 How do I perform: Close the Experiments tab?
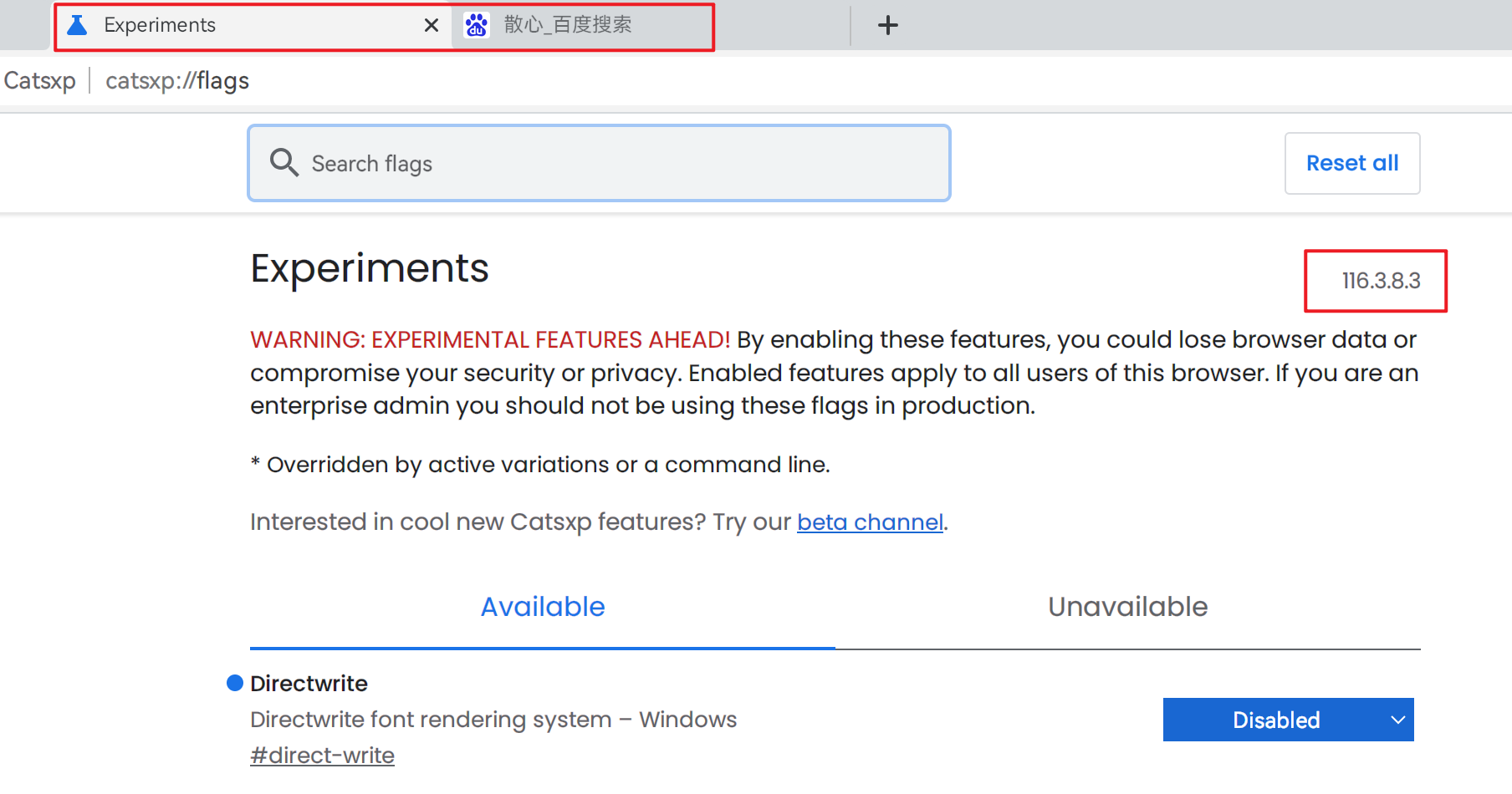[432, 25]
